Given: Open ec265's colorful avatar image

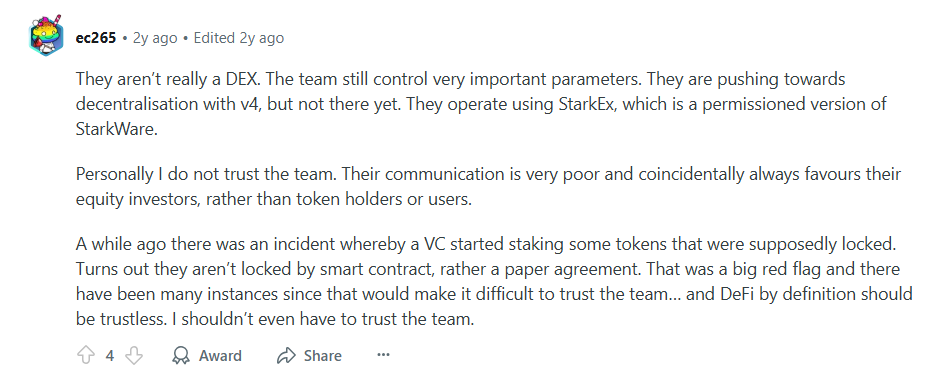Looking at the screenshot, I should pyautogui.click(x=46, y=36).
